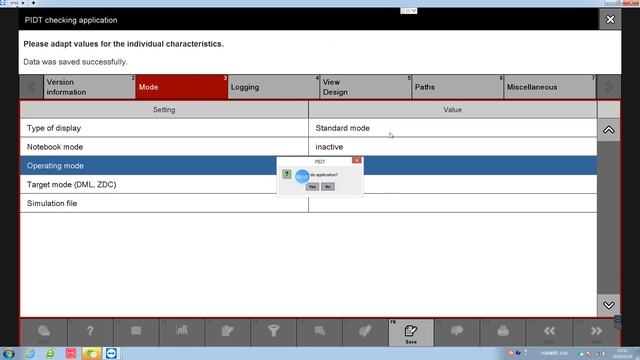The height and width of the screenshot is (360, 640).
Task: Confirm with Yes in the PIDT dialog
Action: pos(312,187)
